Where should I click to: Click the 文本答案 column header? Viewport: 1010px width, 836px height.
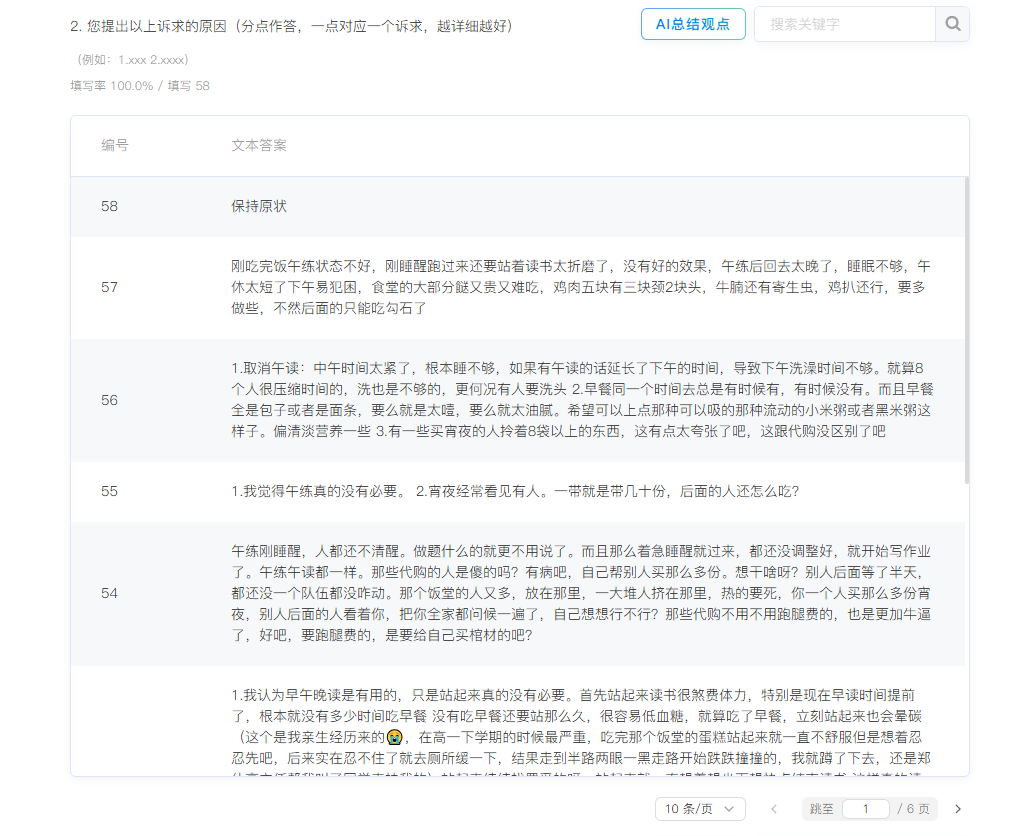coord(259,146)
